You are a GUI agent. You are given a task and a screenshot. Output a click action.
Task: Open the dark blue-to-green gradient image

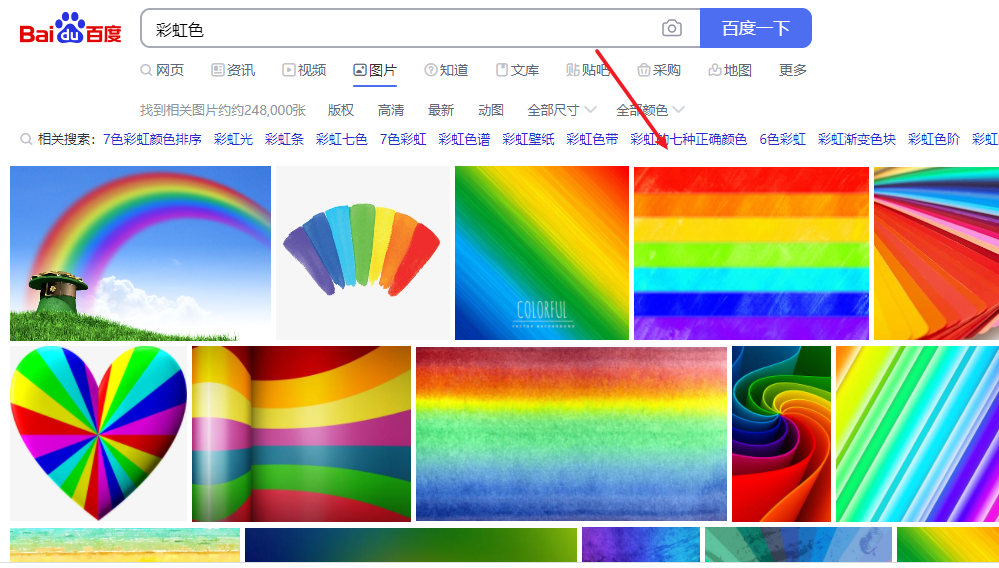point(411,545)
